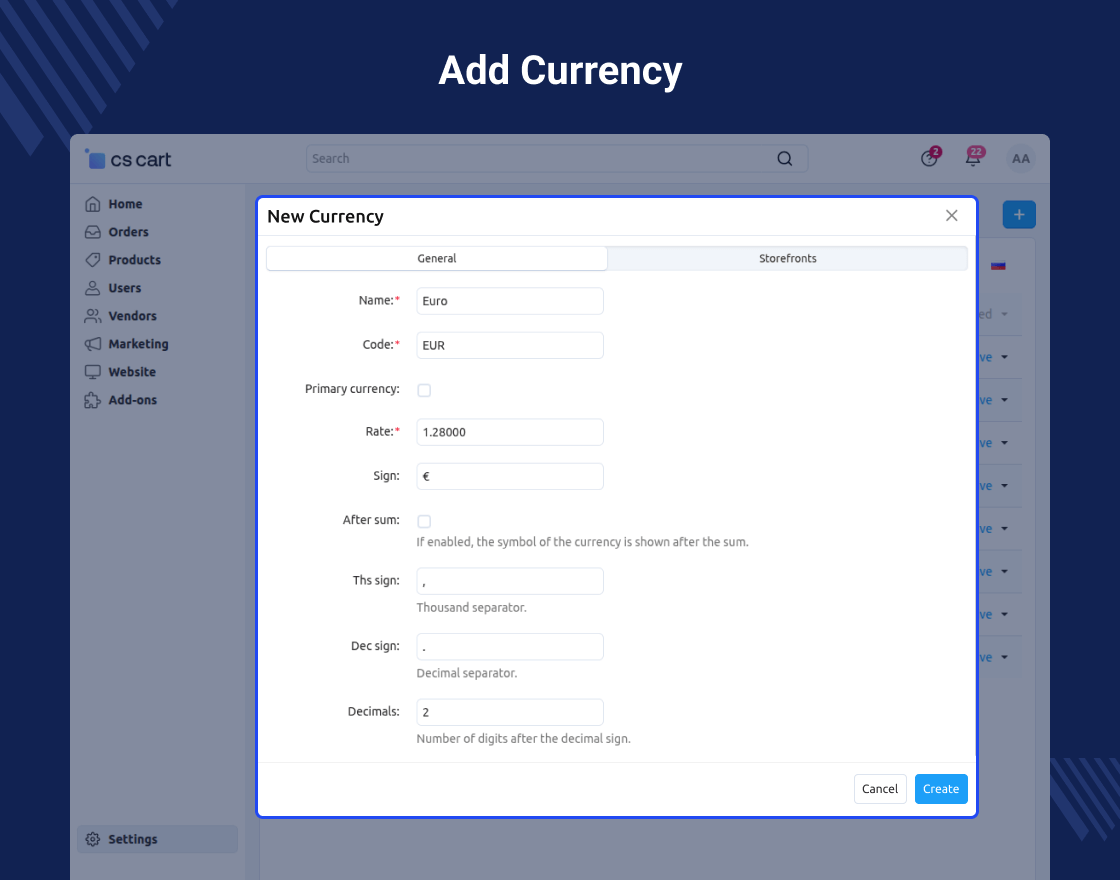Toggle the After sum checkbox
This screenshot has height=880, width=1120.
pyautogui.click(x=424, y=521)
